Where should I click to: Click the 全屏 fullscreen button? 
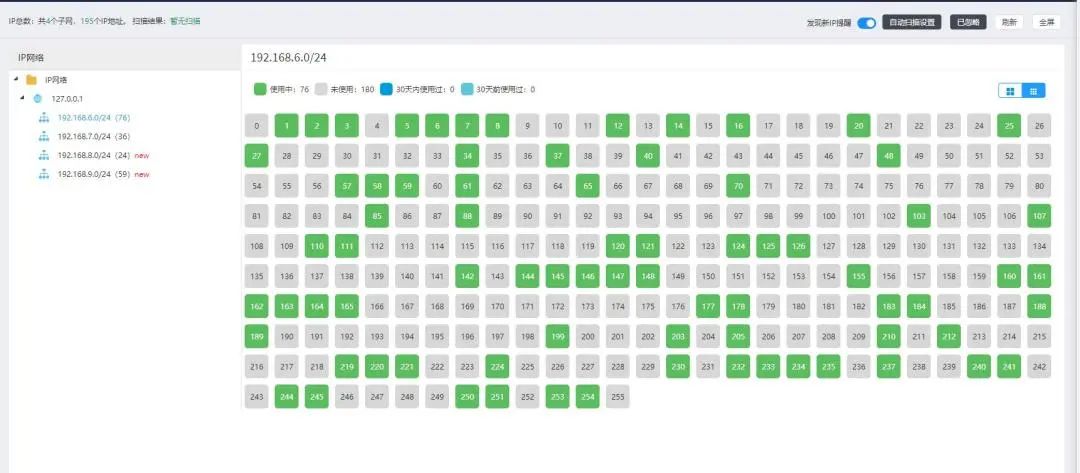[x=1046, y=22]
